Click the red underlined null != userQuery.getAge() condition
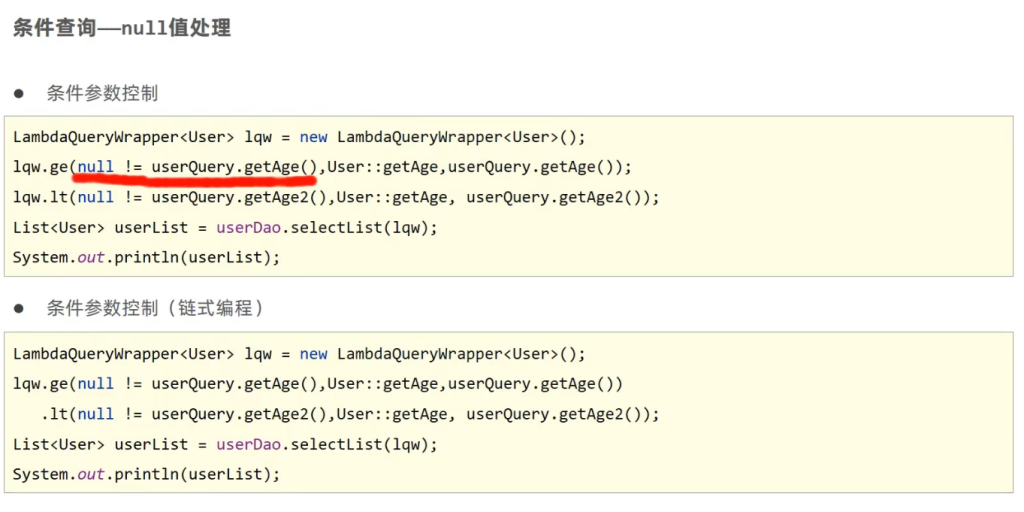Screen dimensions: 1024x512 pyautogui.click(x=197, y=167)
